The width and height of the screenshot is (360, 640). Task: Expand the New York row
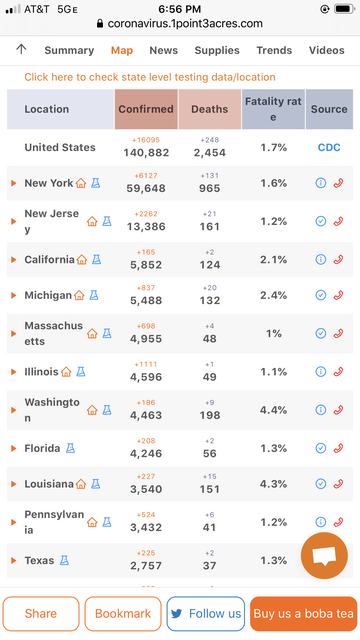(x=13, y=183)
